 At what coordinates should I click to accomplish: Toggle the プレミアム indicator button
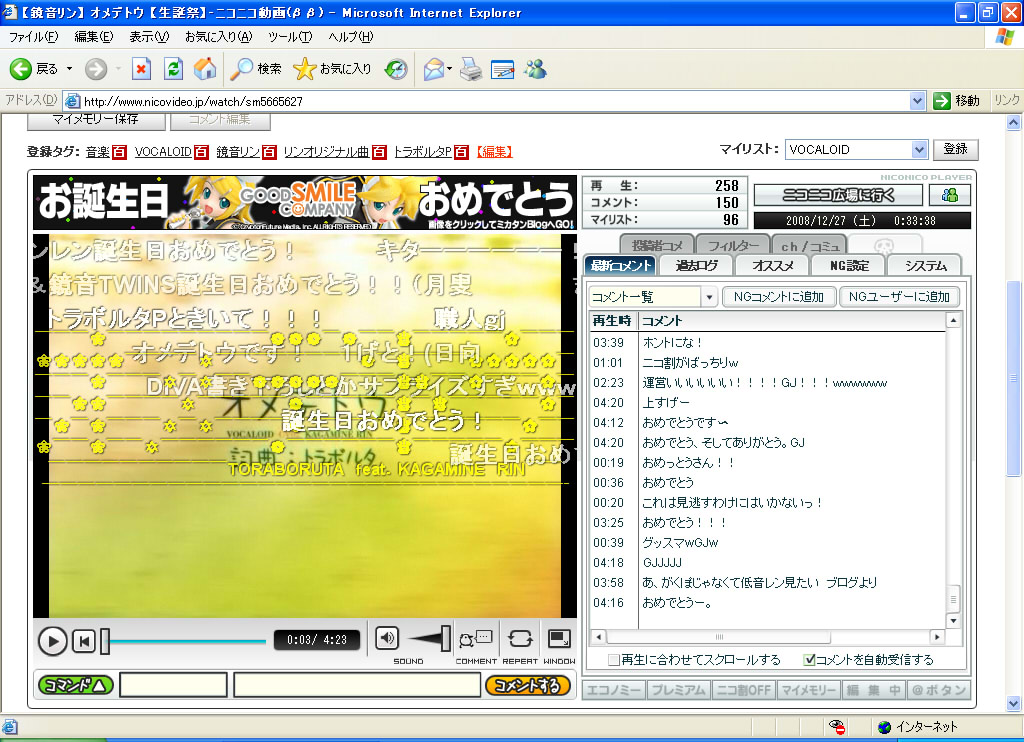679,690
